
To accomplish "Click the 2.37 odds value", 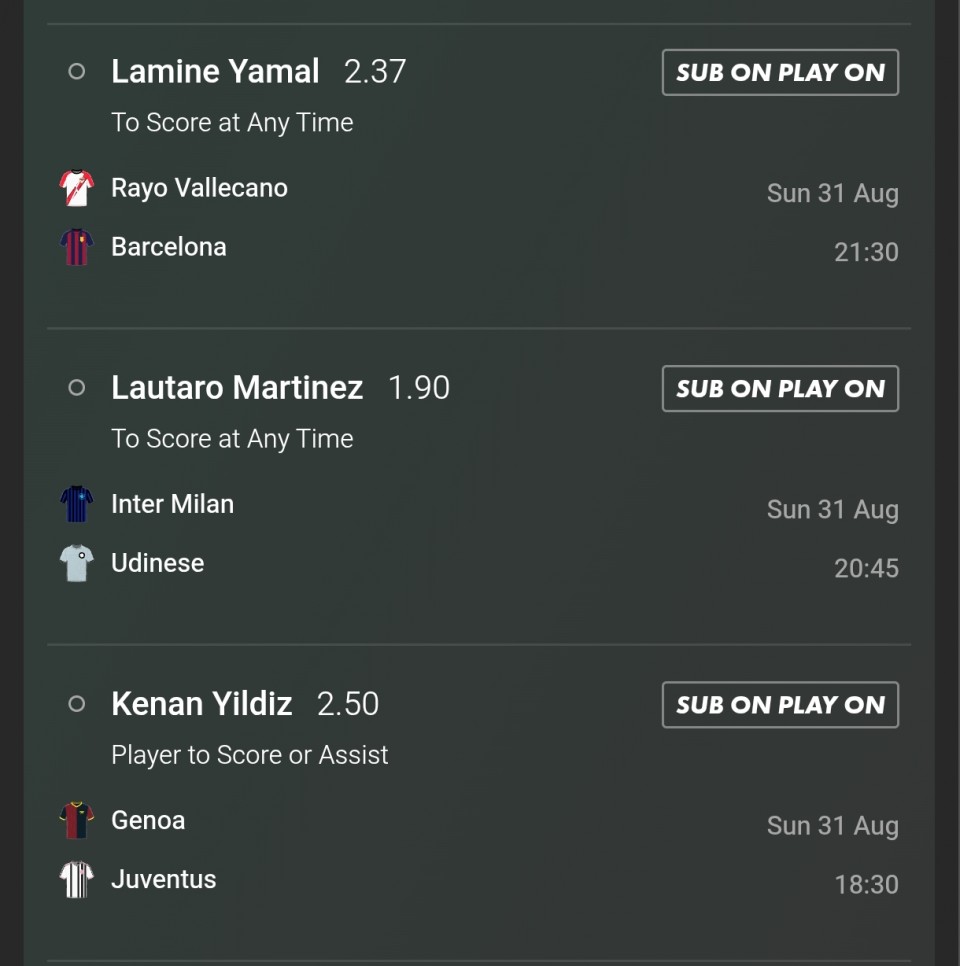I will (375, 71).
